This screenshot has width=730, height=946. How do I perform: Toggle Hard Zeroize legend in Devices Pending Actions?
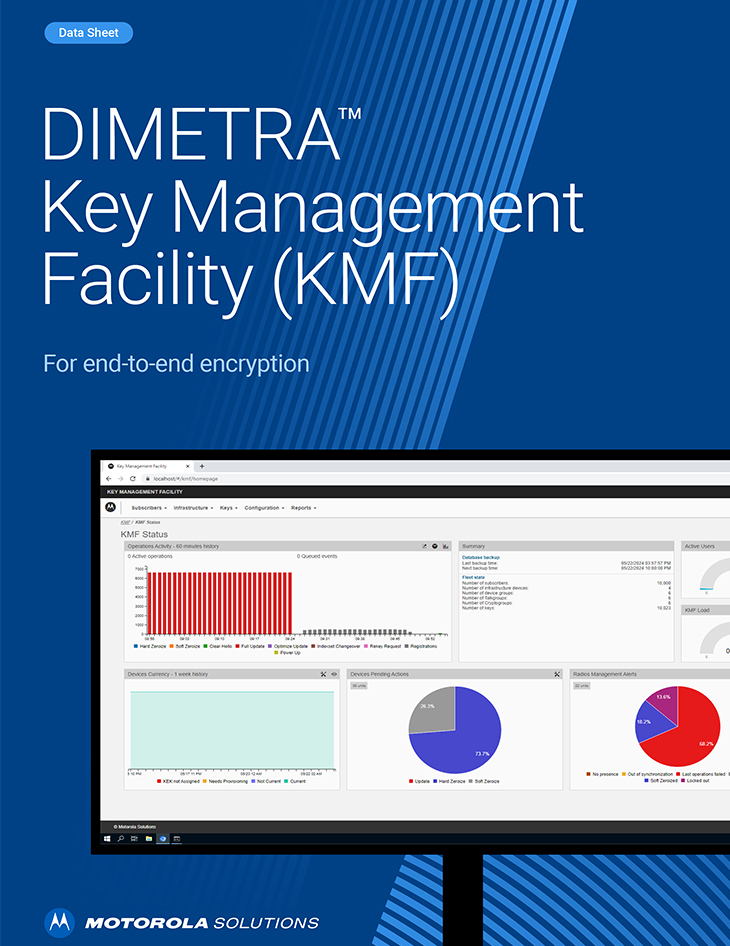coord(449,781)
